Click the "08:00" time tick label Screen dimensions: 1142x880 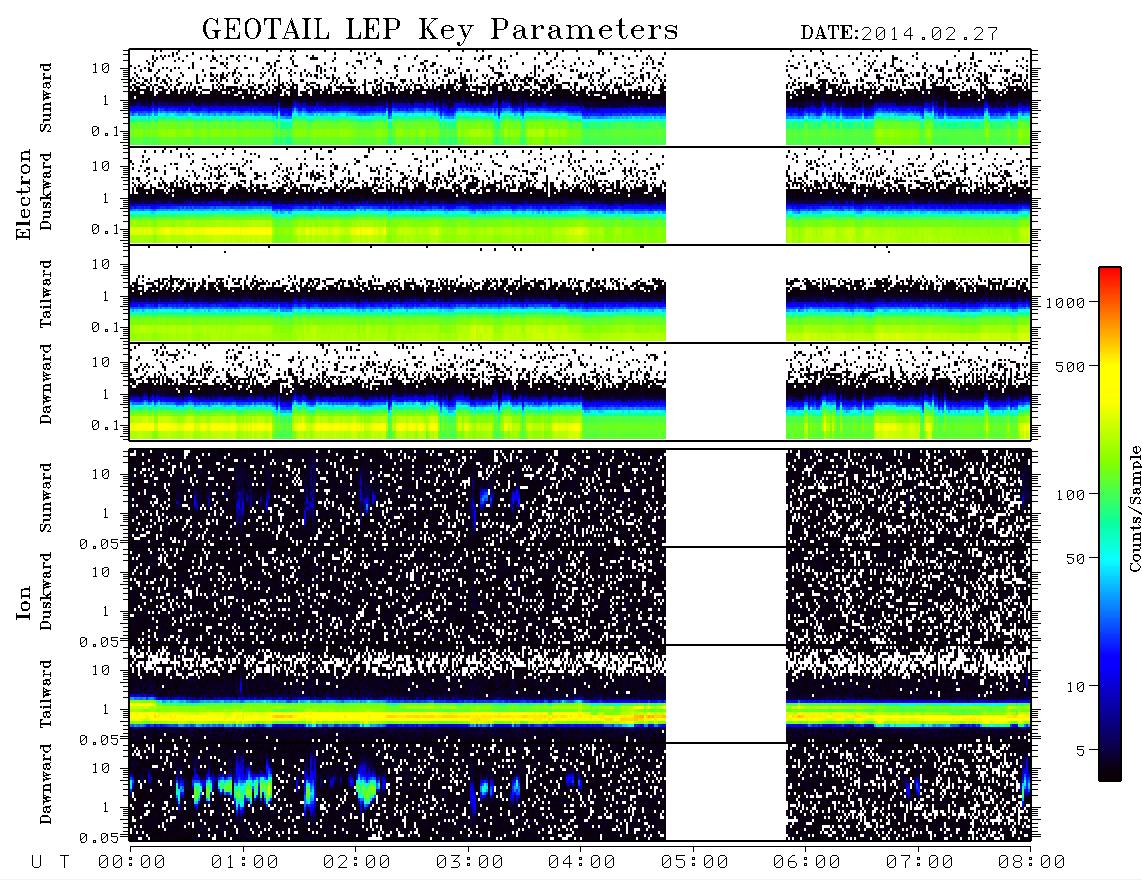pyautogui.click(x=1031, y=862)
